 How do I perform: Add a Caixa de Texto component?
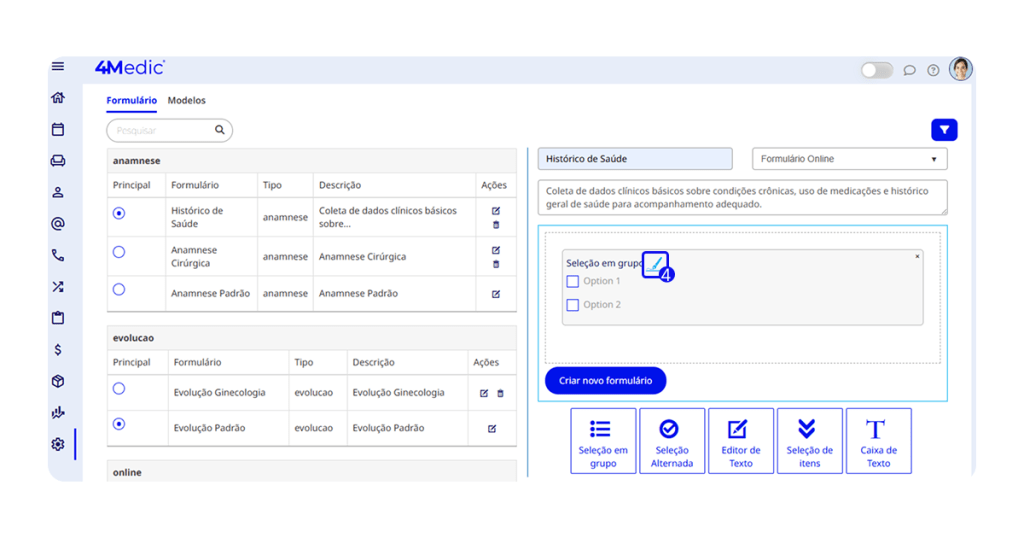(878, 440)
